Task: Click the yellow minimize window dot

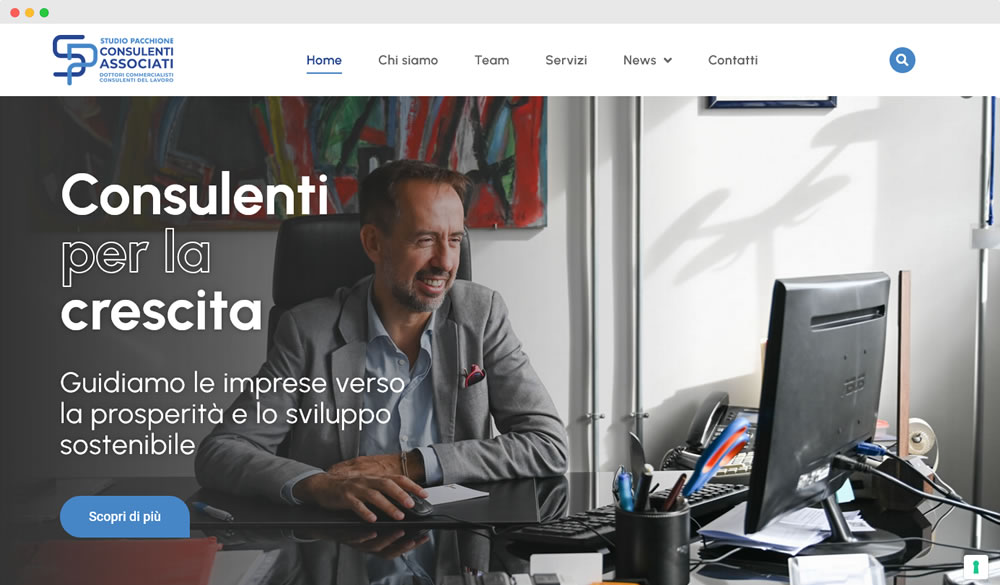Action: pyautogui.click(x=29, y=13)
